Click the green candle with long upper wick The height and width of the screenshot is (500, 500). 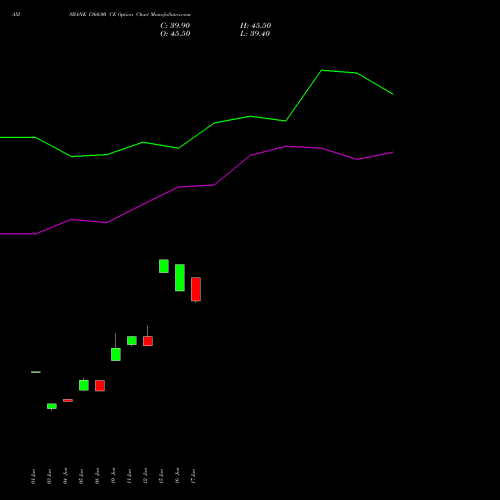(116, 354)
